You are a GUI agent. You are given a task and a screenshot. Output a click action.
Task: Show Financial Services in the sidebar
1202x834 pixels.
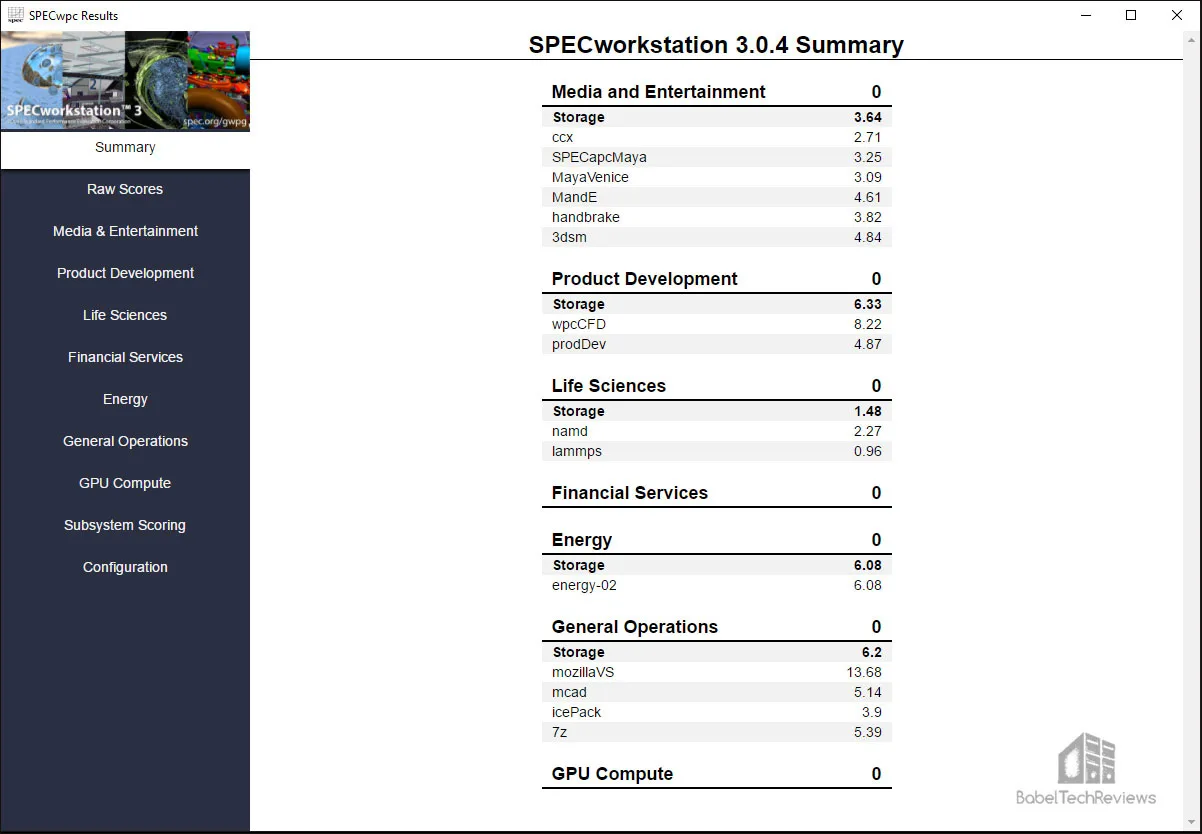click(x=125, y=357)
